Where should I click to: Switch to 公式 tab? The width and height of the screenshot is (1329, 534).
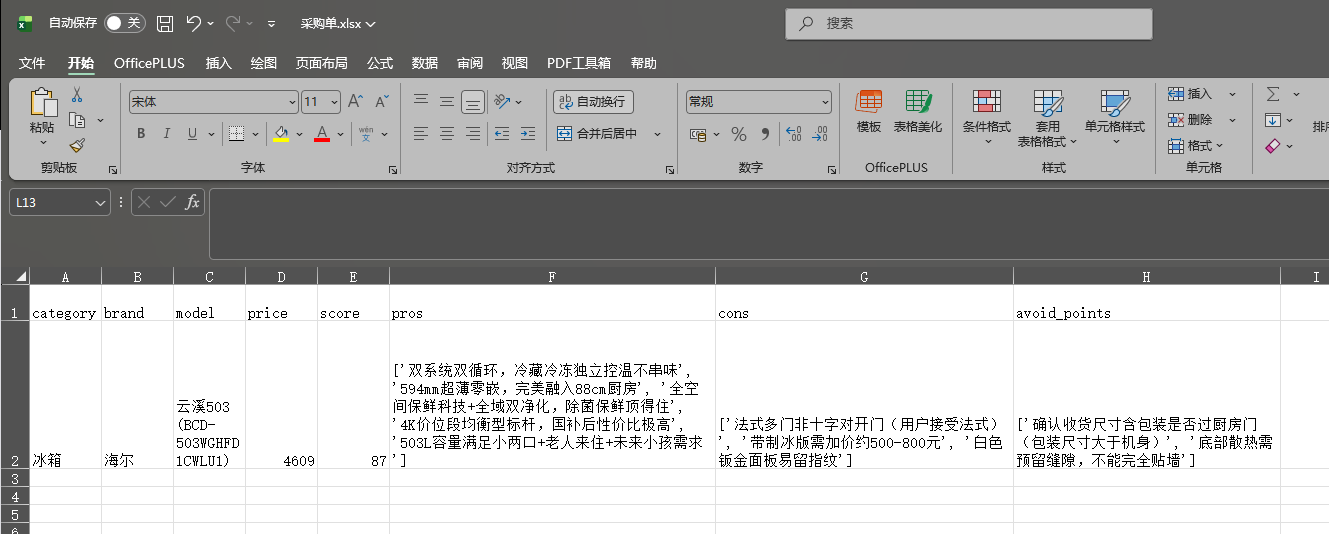click(380, 63)
